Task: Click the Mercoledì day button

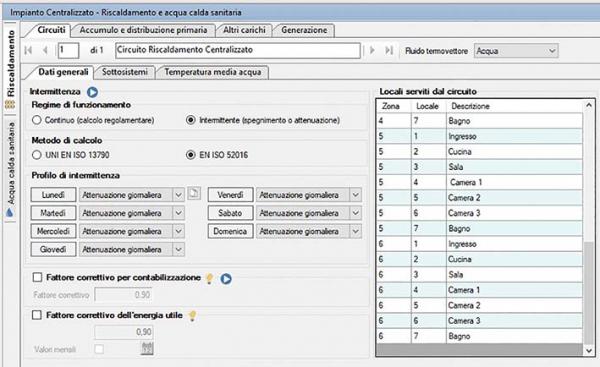Action: [x=53, y=231]
